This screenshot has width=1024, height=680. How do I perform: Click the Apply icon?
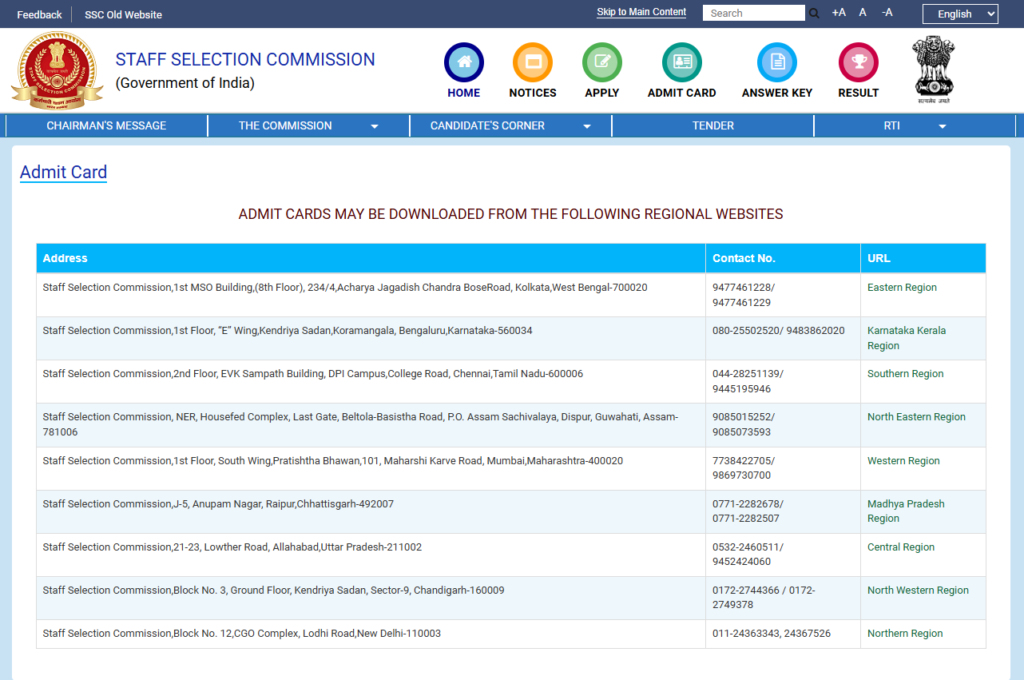(x=601, y=62)
